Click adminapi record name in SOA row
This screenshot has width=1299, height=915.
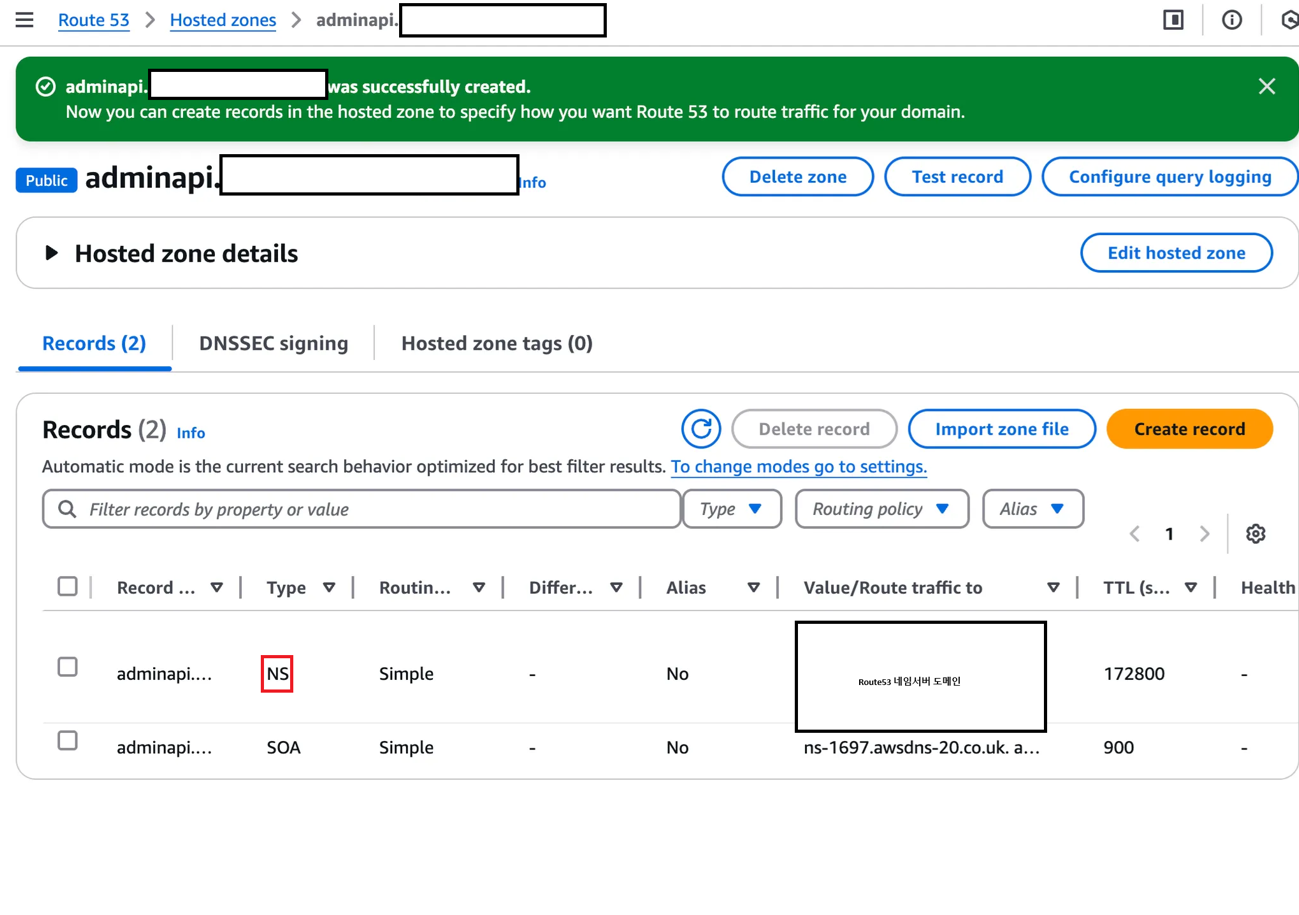[164, 747]
